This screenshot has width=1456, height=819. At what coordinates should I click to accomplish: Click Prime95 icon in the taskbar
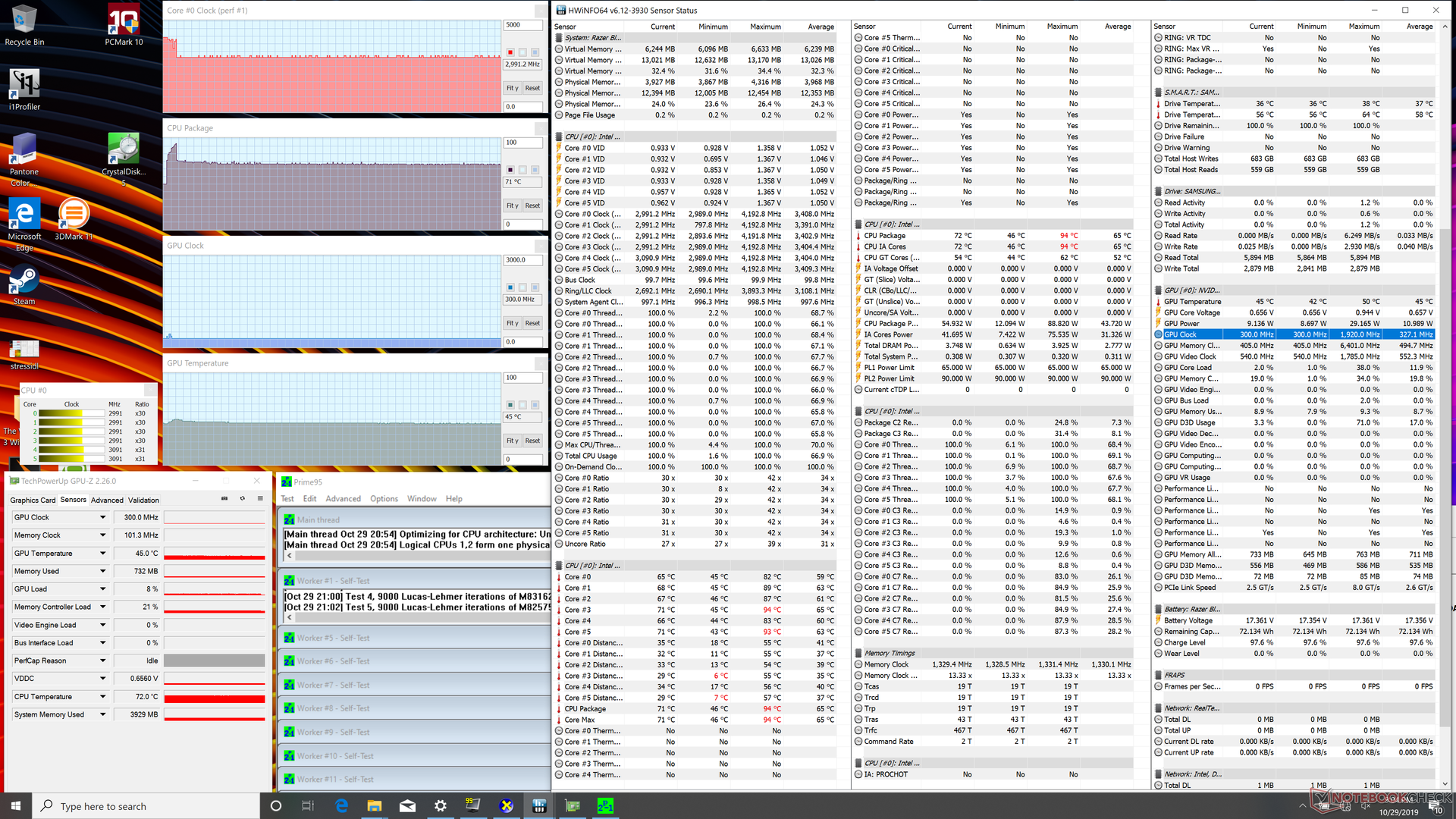[x=605, y=806]
